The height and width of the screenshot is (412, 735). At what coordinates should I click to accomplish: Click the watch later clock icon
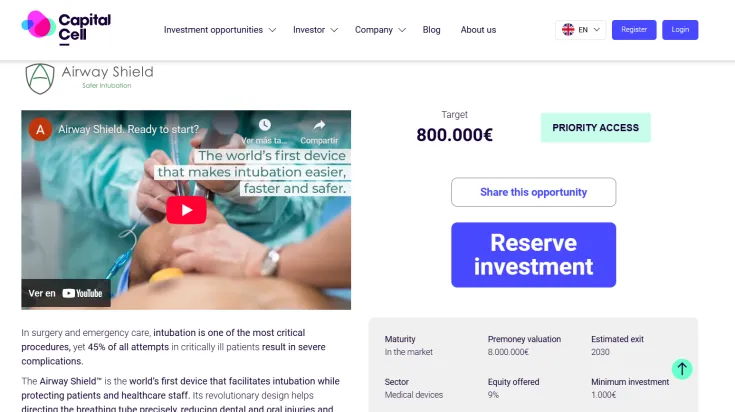tap(265, 125)
